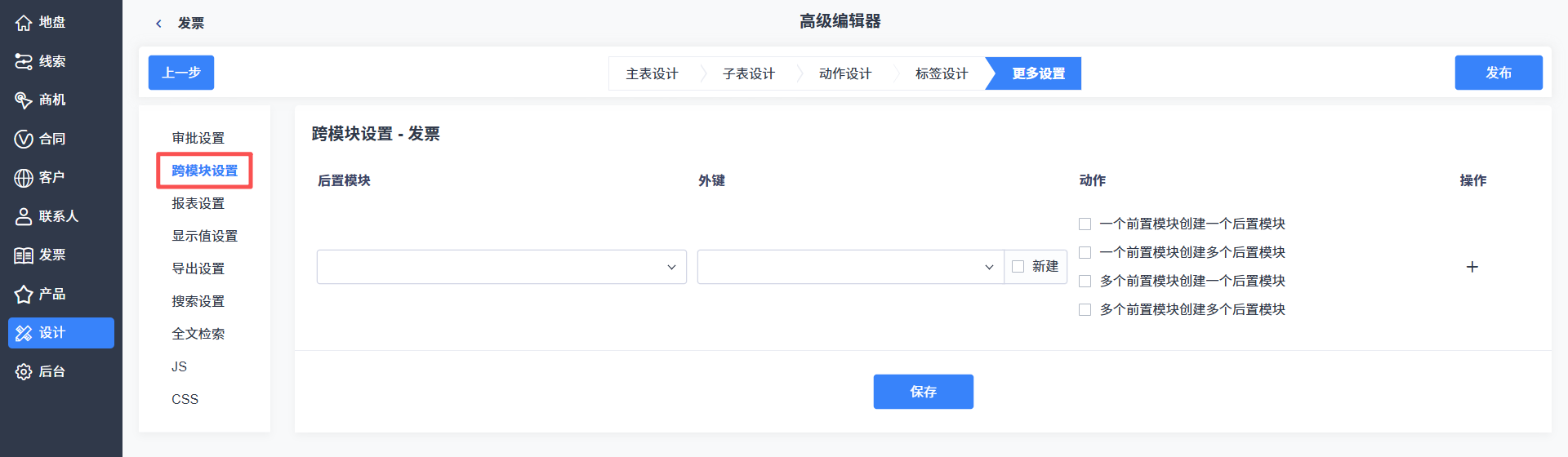Open the 后台 gear icon
This screenshot has width=1568, height=457.
pos(24,371)
